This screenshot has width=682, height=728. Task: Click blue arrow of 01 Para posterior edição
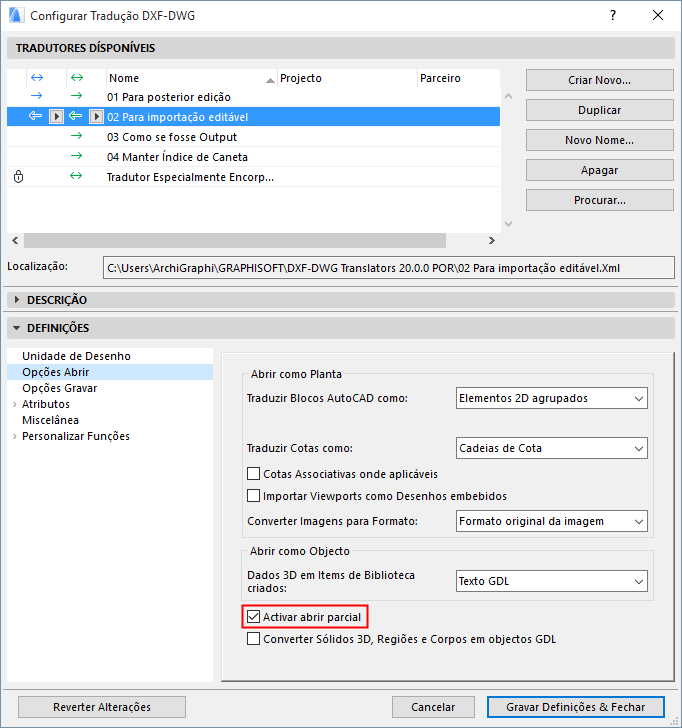(37, 96)
